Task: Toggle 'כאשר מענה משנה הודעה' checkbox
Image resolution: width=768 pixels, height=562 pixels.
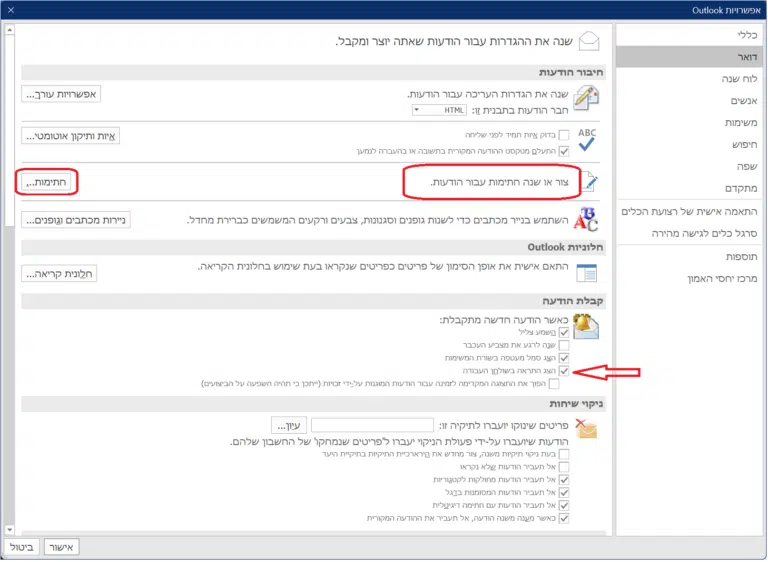Action: click(x=564, y=518)
